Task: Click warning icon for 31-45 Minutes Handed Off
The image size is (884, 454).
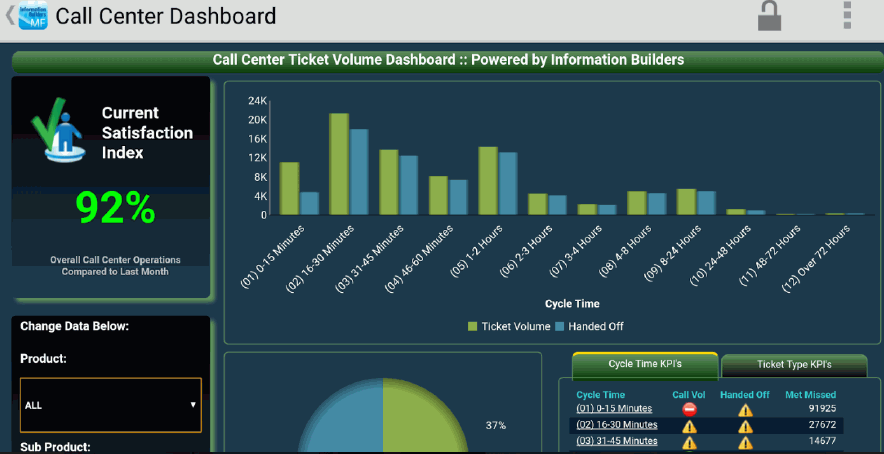Action: [745, 443]
